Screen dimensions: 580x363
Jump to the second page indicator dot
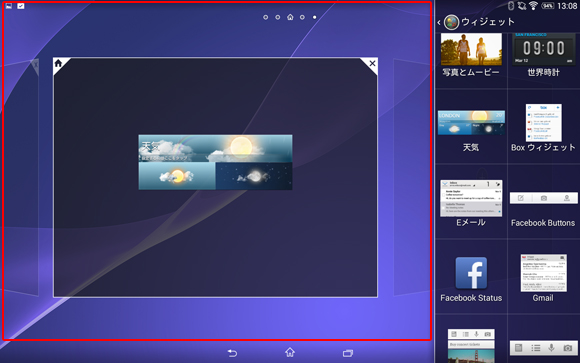[x=278, y=17]
